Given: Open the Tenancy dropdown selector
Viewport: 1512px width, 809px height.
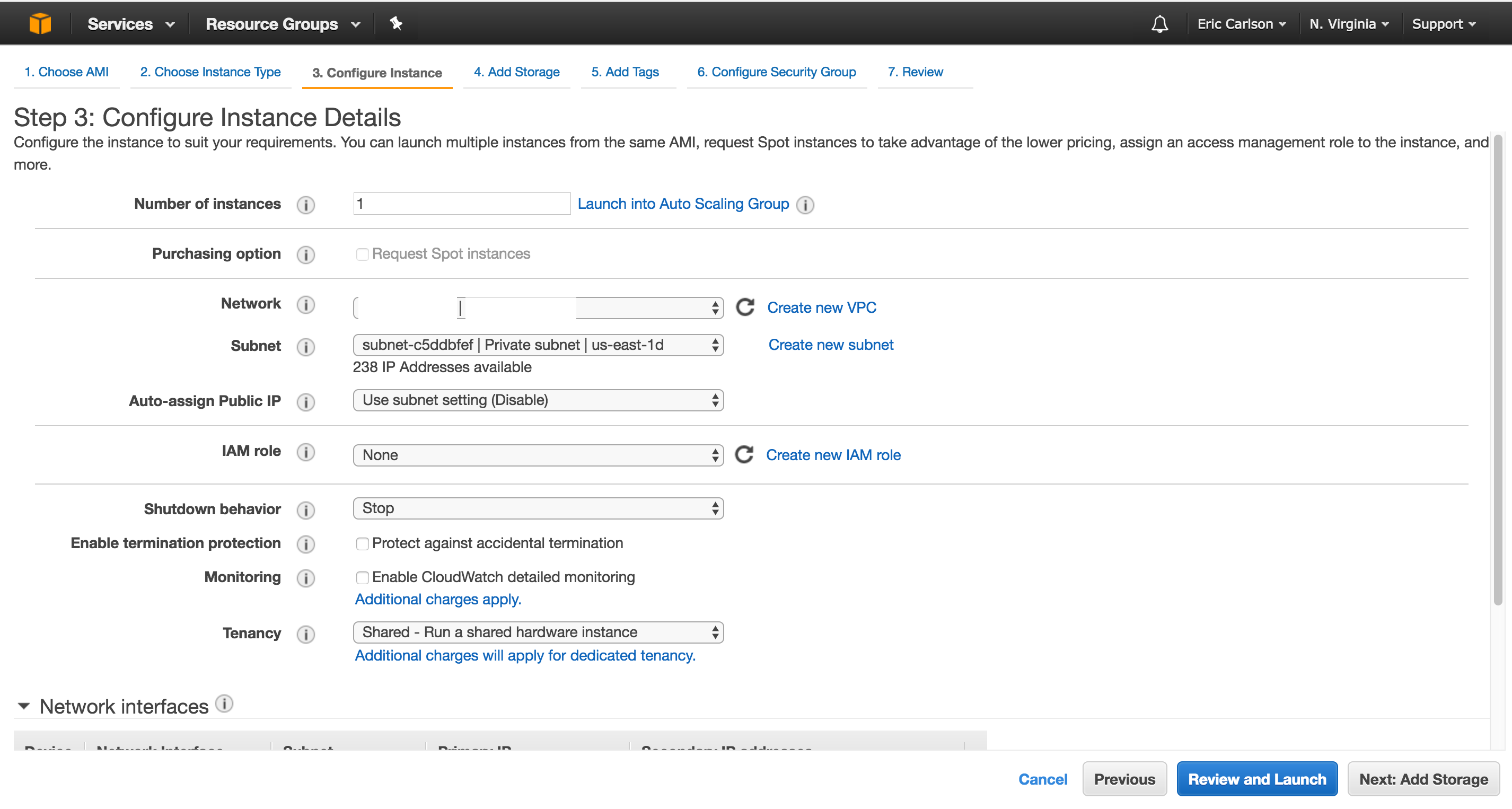Looking at the screenshot, I should [x=539, y=632].
